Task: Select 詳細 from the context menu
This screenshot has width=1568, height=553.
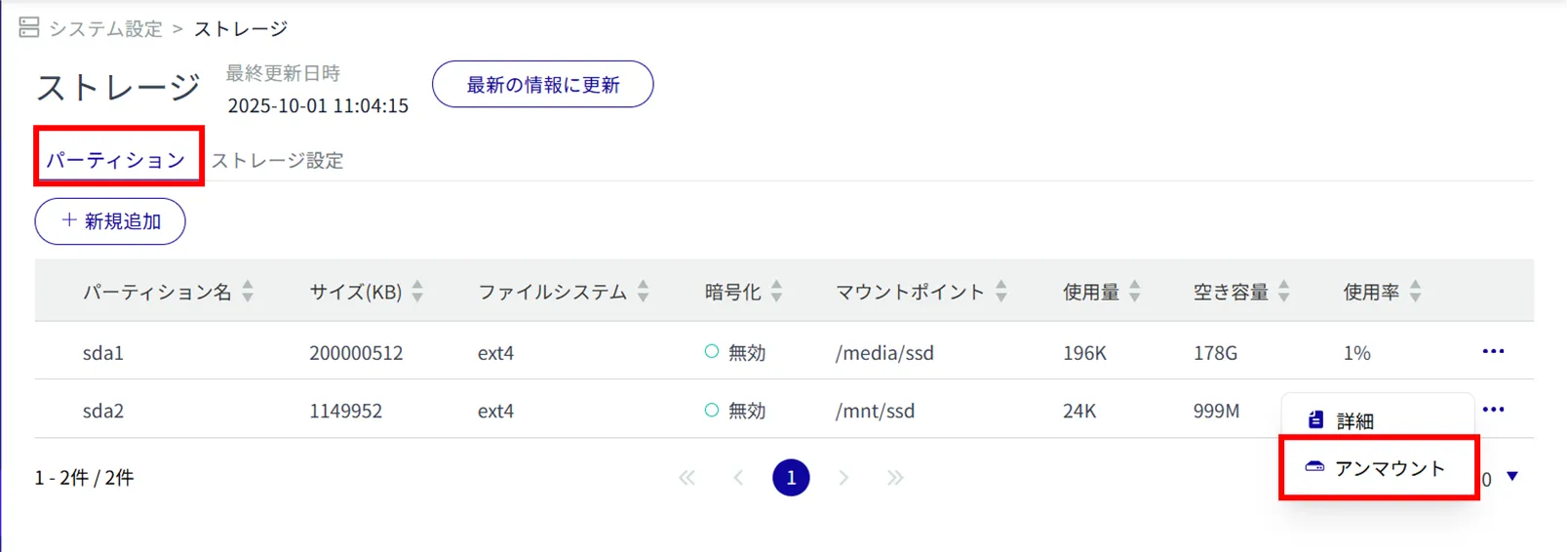Action: [x=1353, y=420]
